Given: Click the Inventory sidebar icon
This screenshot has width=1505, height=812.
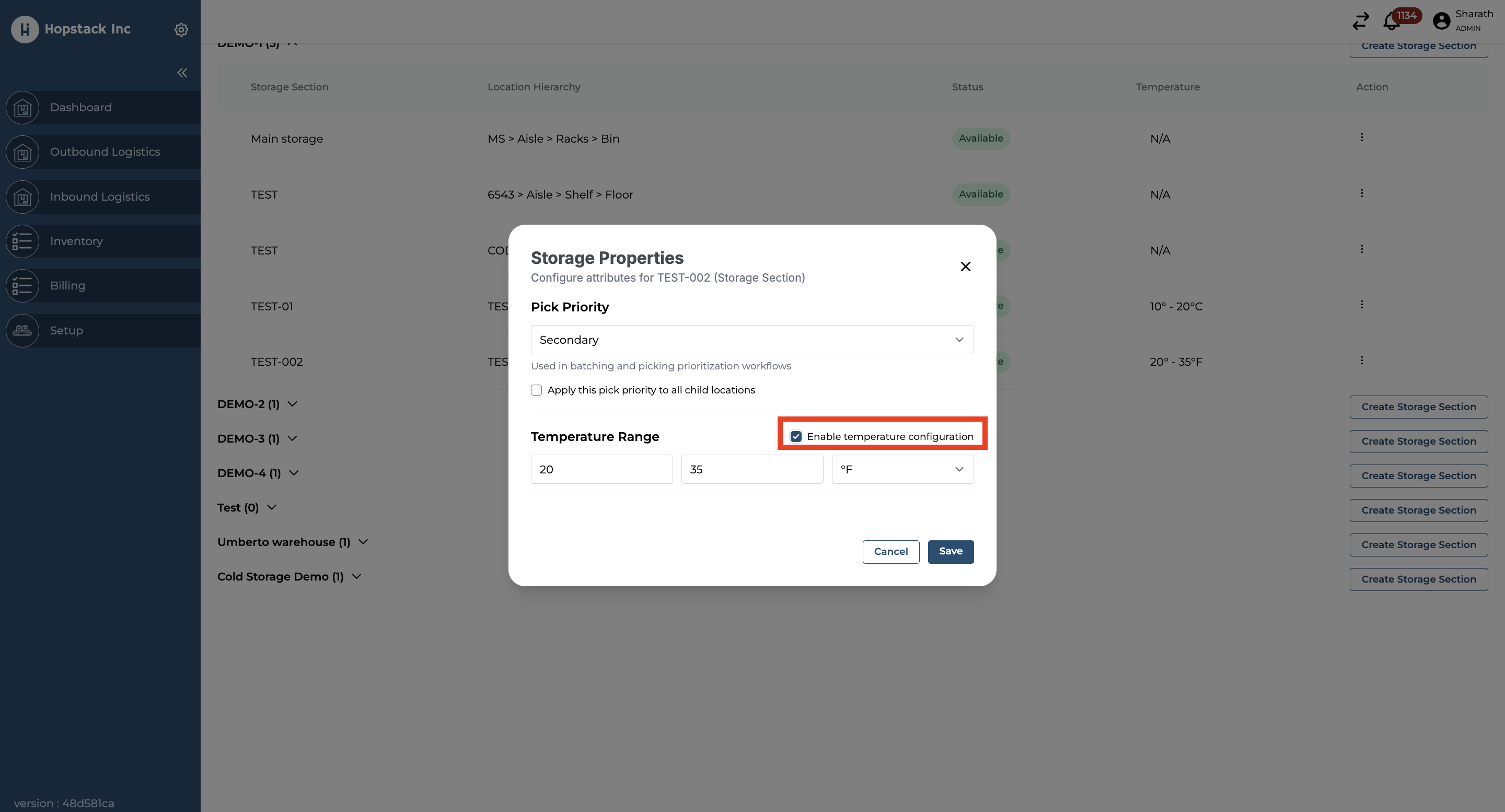Looking at the screenshot, I should [x=22, y=241].
